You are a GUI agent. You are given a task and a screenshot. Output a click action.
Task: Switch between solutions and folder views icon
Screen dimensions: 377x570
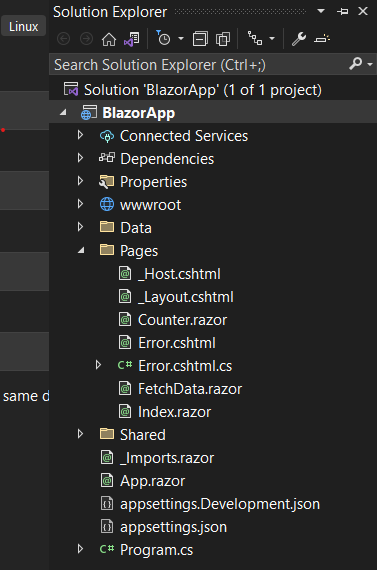pyautogui.click(x=132, y=39)
